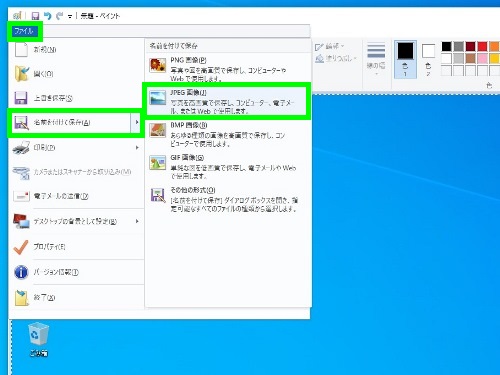
Task: Click the Undo arrow in the title bar
Action: [48, 16]
